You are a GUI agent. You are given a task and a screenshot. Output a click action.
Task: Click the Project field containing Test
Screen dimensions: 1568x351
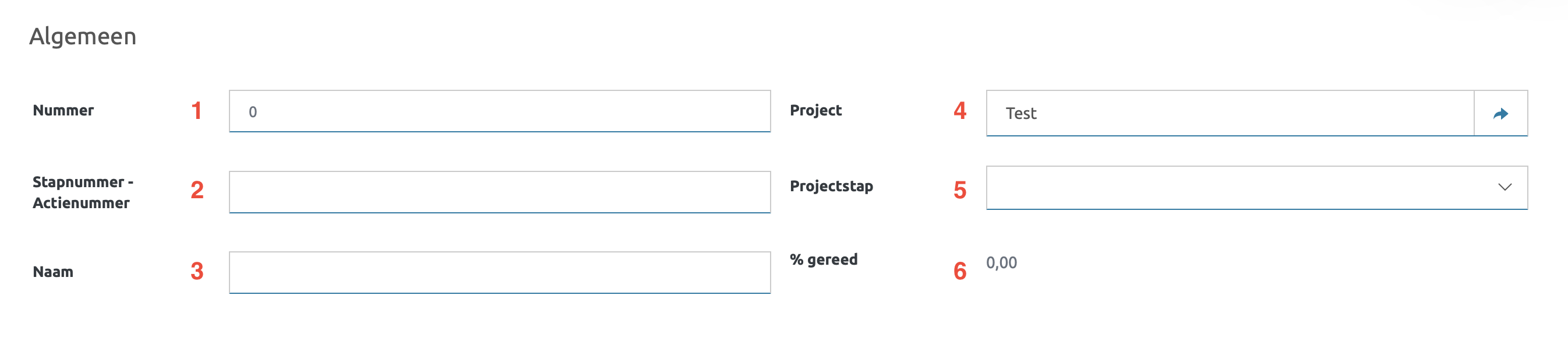point(1230,113)
